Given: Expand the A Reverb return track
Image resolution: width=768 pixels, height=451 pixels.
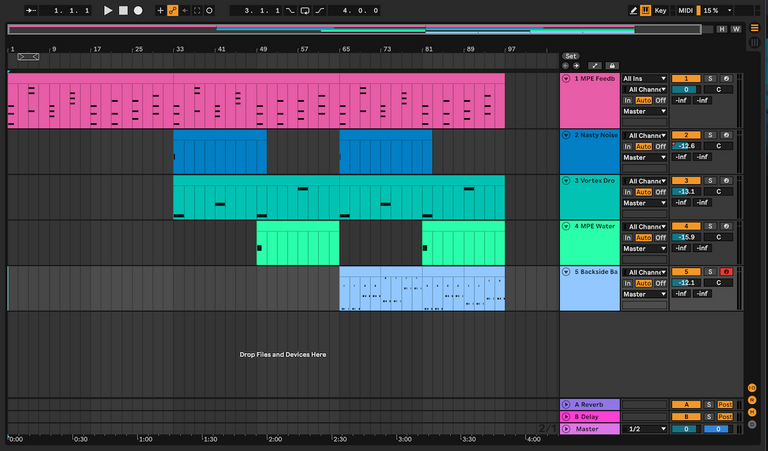Looking at the screenshot, I should point(566,404).
